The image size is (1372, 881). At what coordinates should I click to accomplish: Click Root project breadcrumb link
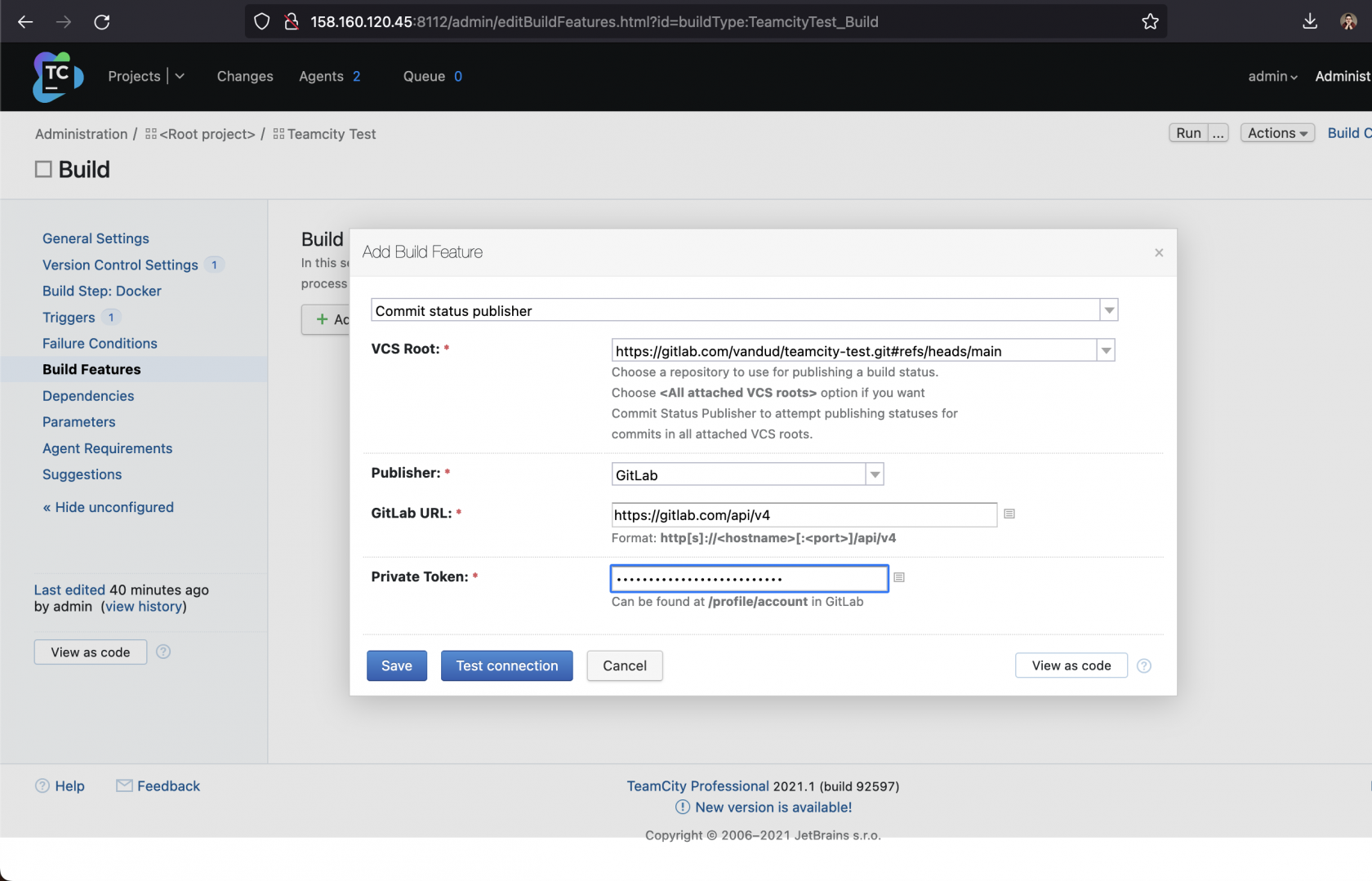pyautogui.click(x=207, y=134)
